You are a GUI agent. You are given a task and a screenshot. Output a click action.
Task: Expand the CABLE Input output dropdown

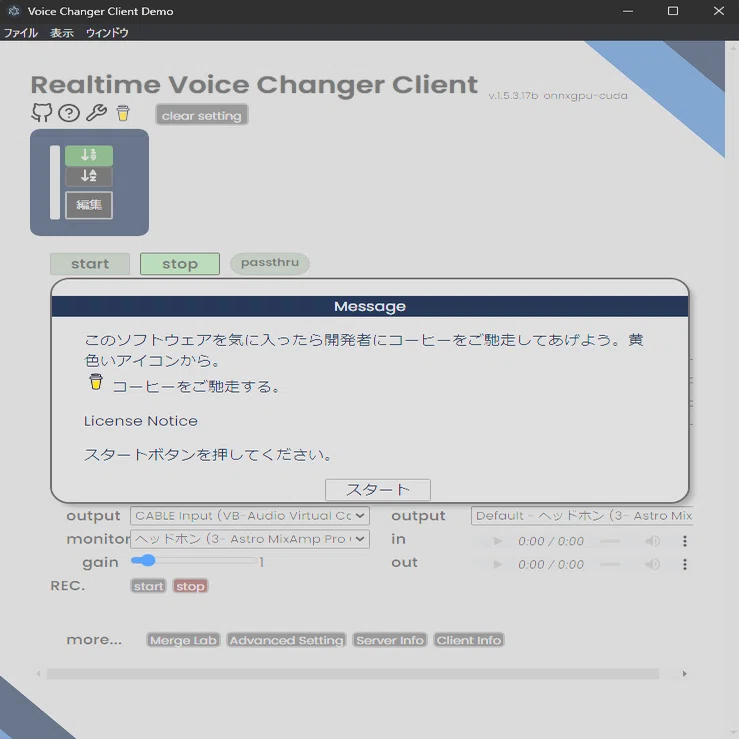coord(250,516)
